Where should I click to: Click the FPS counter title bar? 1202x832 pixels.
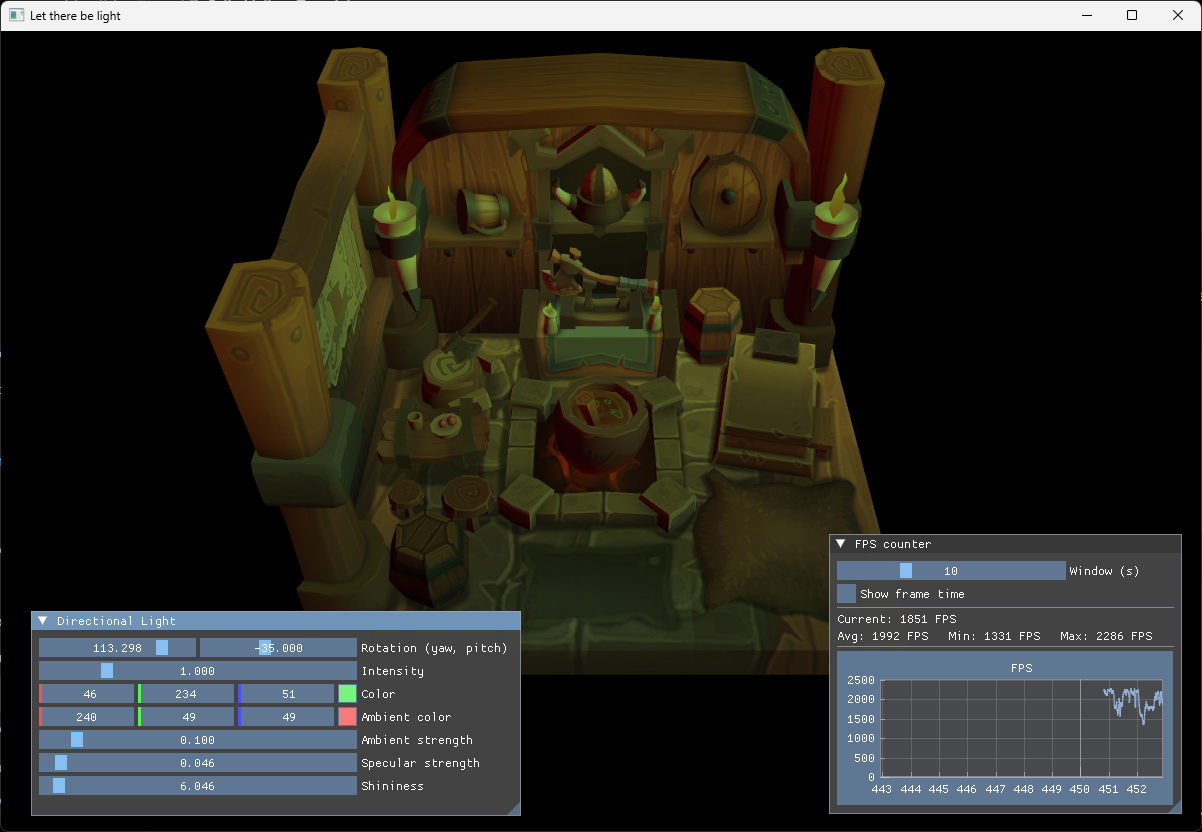(x=1005, y=544)
